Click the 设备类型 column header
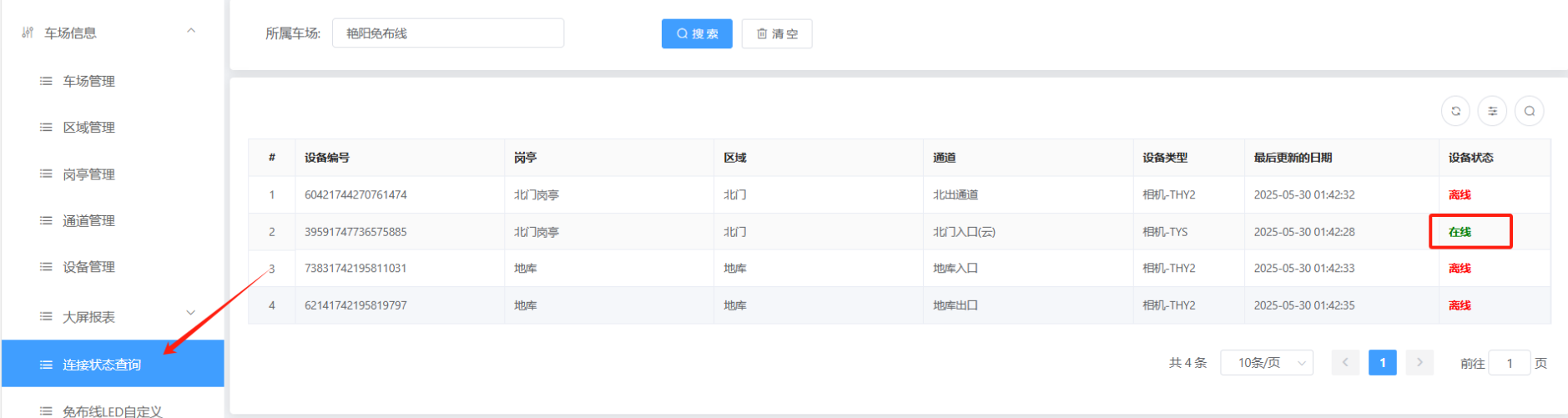This screenshot has height=418, width=1568. click(1165, 158)
